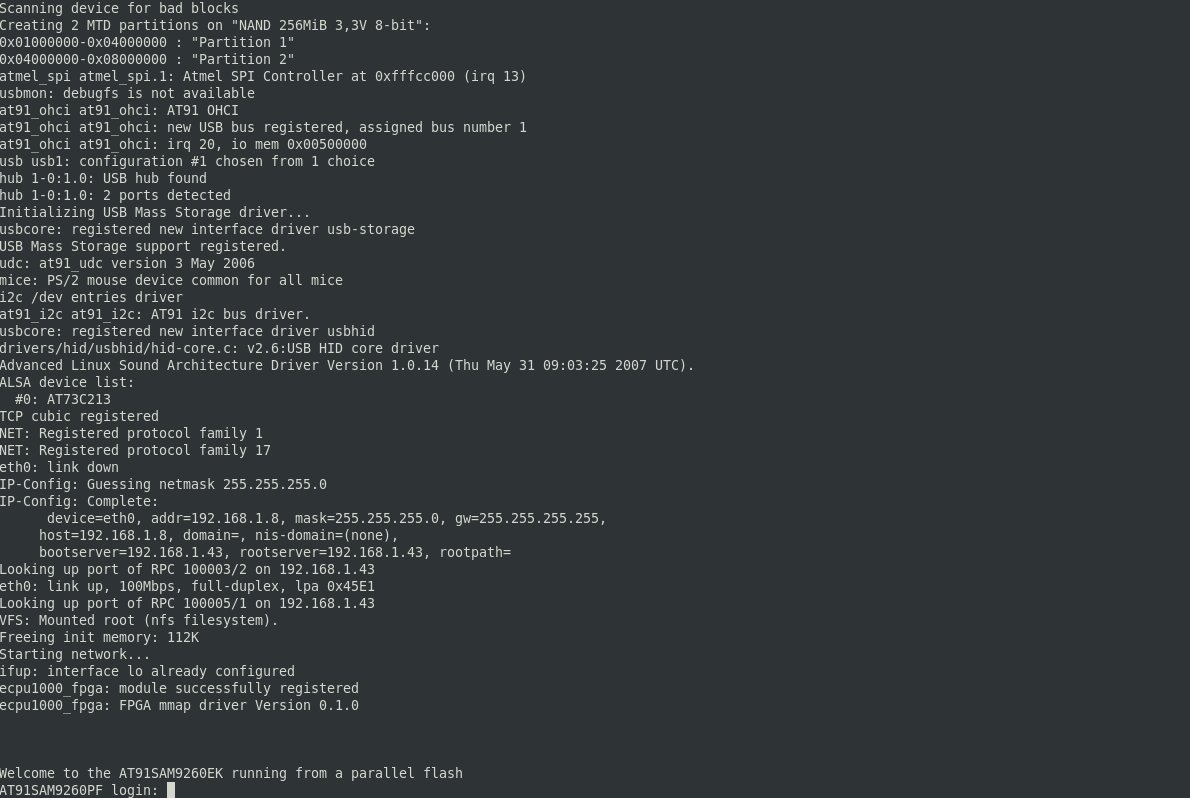The height and width of the screenshot is (798, 1190).
Task: Click the "#0: AT73C213" ALSA device entry
Action: click(x=62, y=399)
